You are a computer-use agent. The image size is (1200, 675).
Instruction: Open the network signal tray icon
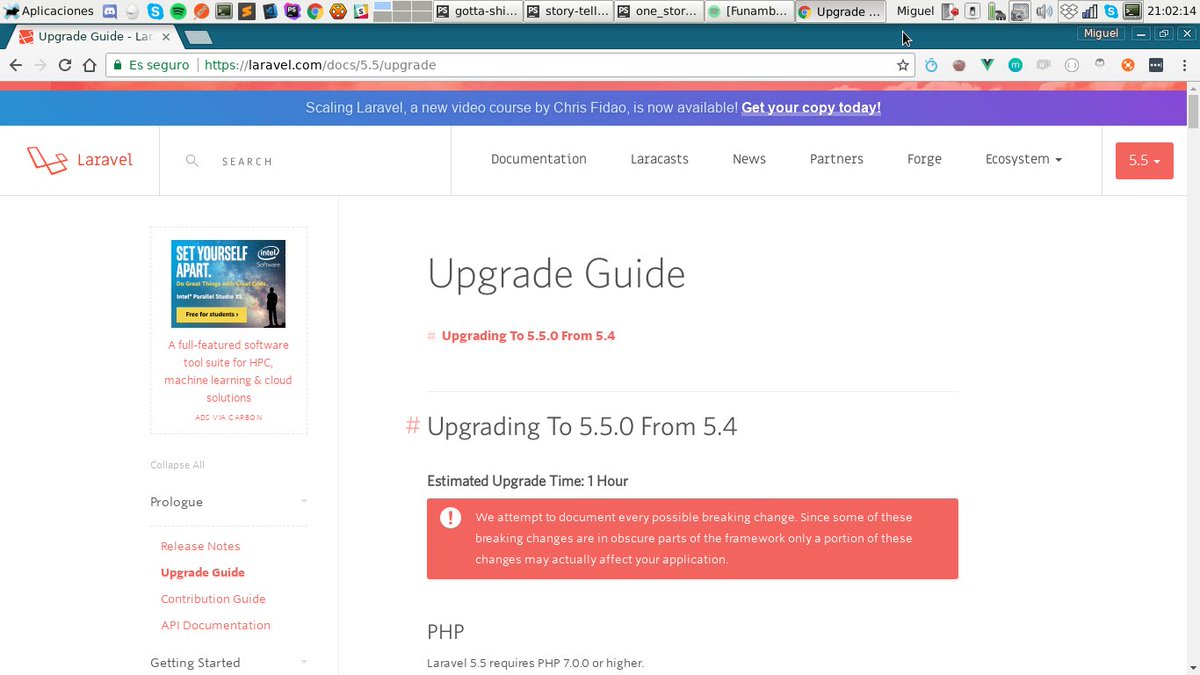click(x=1089, y=11)
